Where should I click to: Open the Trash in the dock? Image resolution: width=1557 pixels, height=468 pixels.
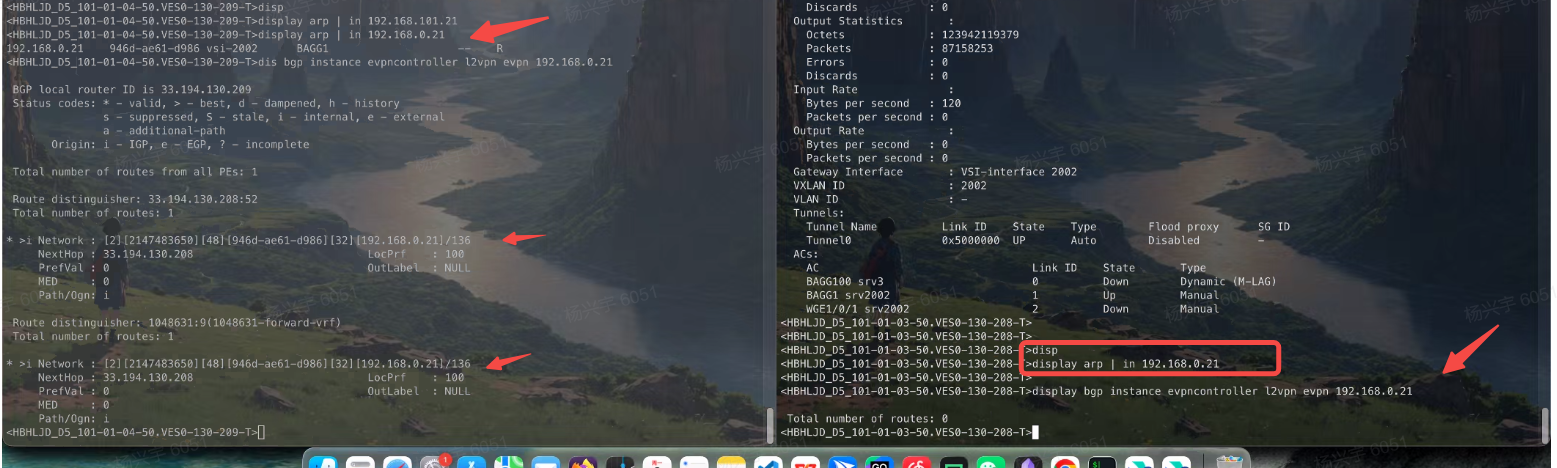tap(1230, 463)
